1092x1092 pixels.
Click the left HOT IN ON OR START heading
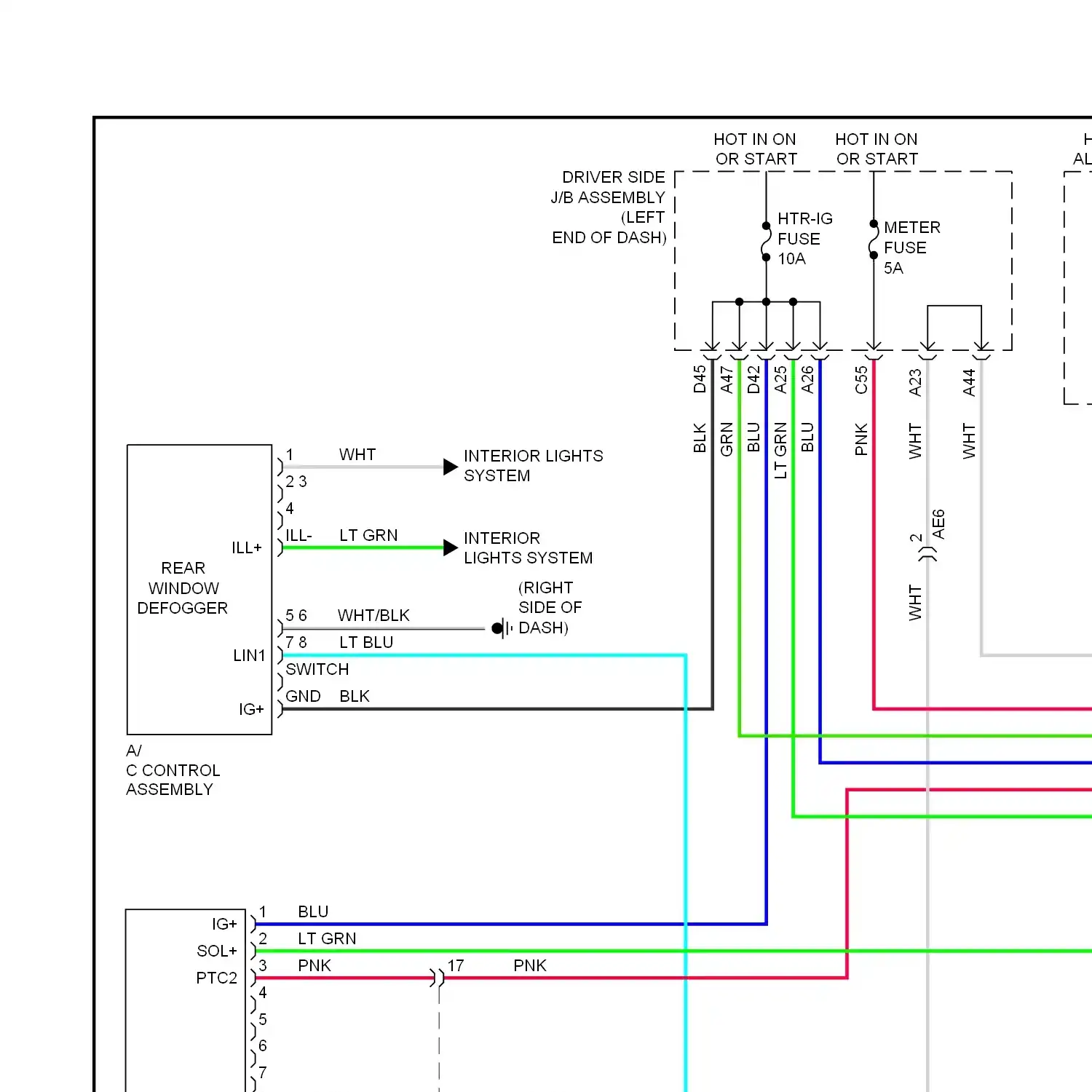(x=756, y=149)
